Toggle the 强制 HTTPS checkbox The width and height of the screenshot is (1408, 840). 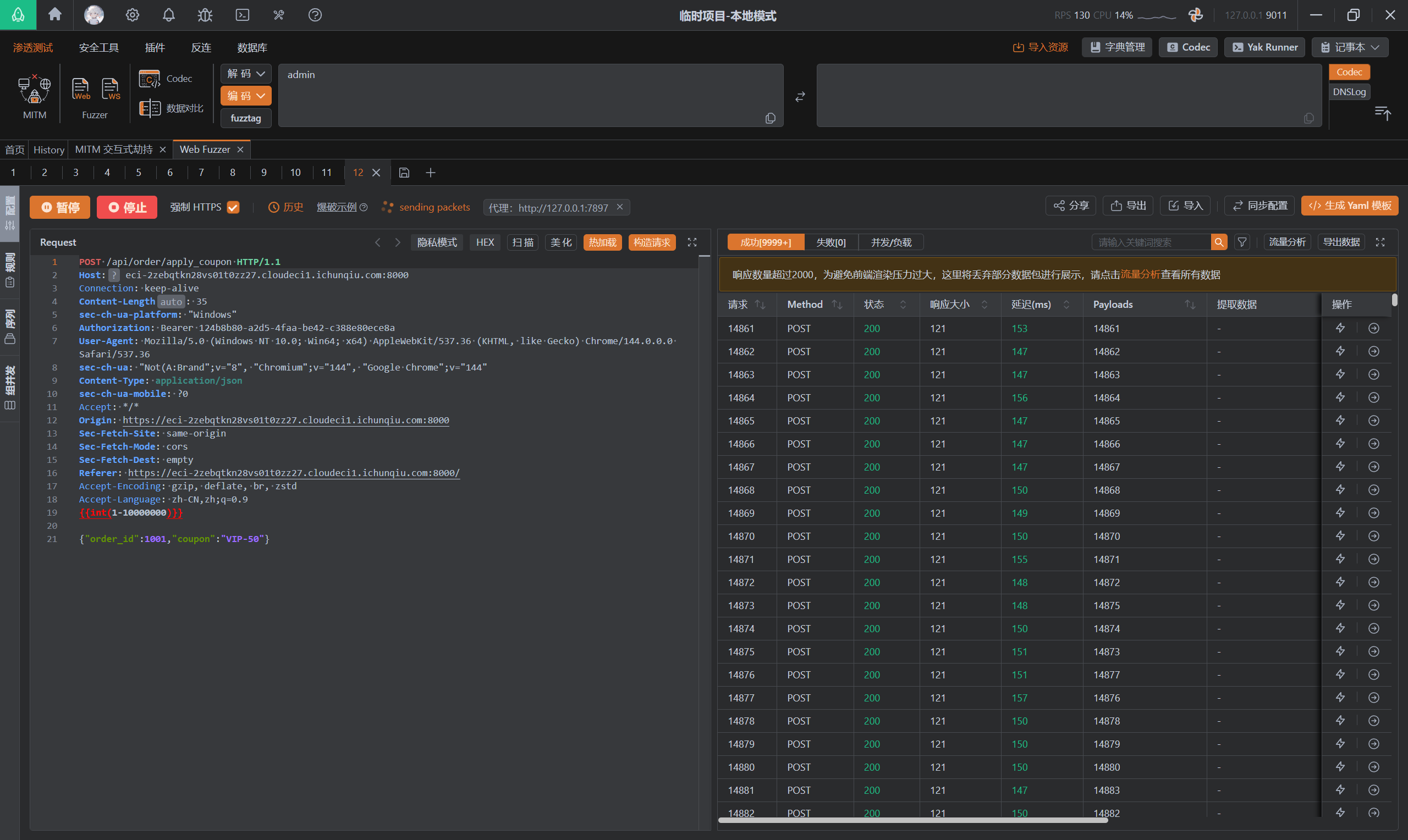[x=233, y=207]
